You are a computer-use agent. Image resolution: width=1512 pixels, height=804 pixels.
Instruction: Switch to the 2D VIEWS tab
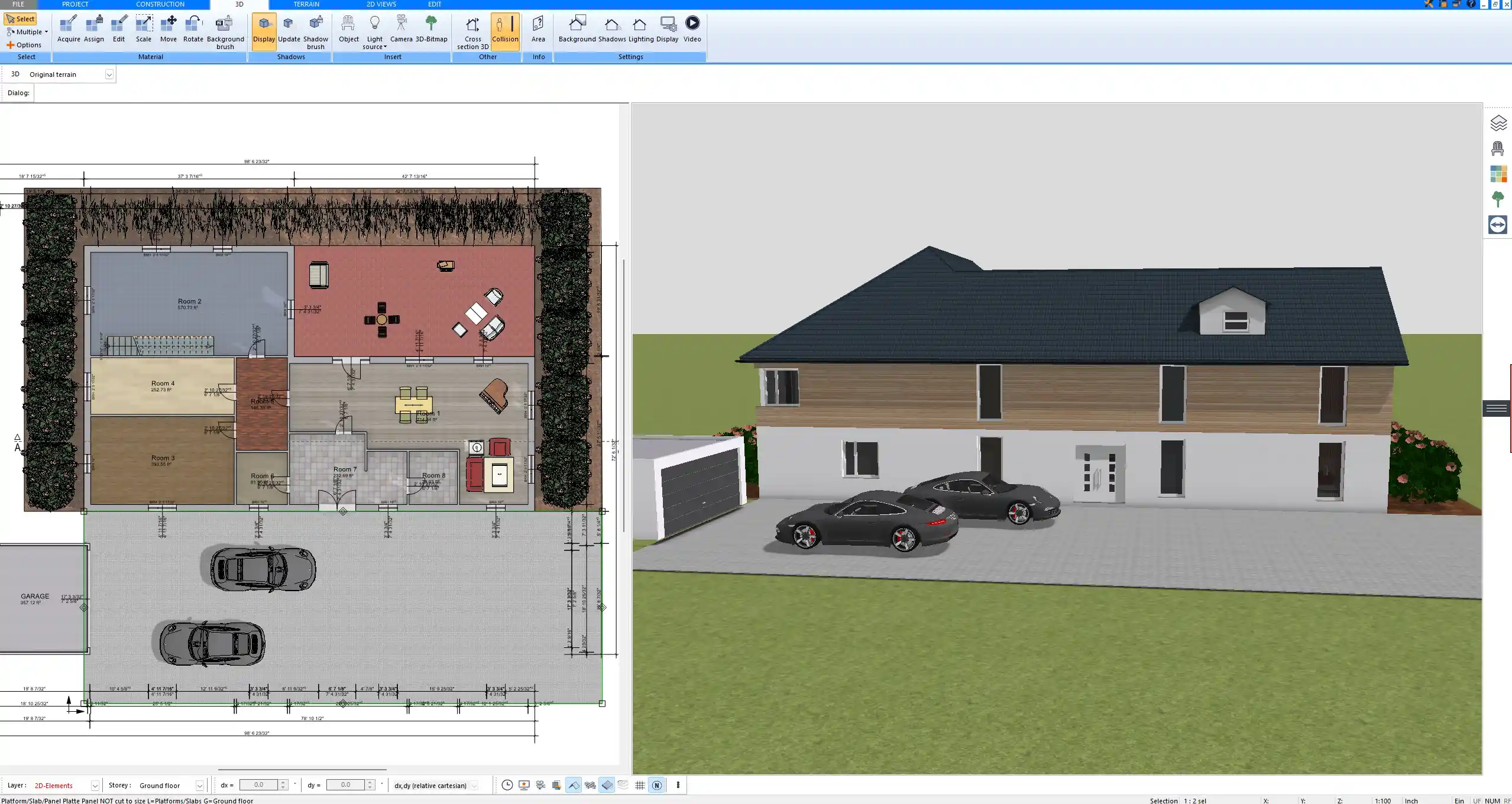click(x=381, y=4)
